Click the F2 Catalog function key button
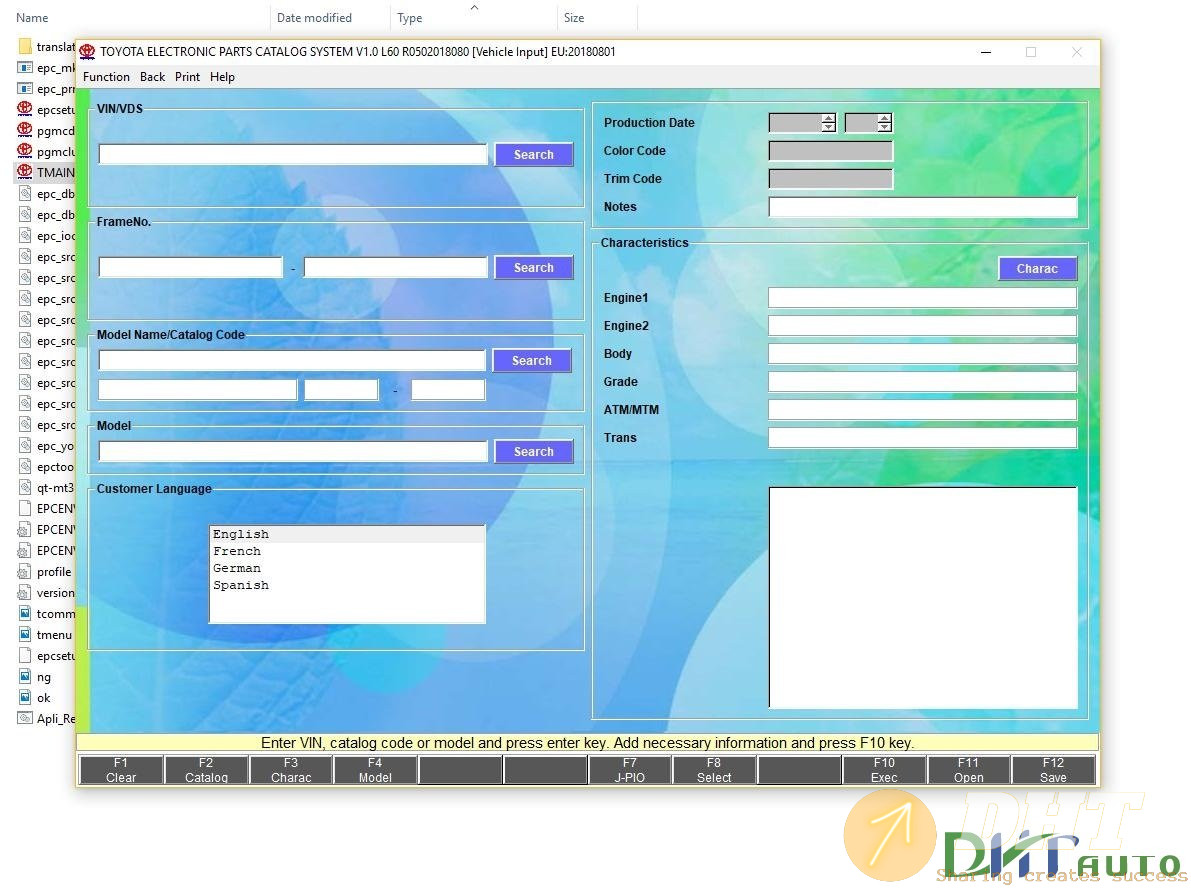Viewport: 1191px width, 888px height. pos(207,769)
